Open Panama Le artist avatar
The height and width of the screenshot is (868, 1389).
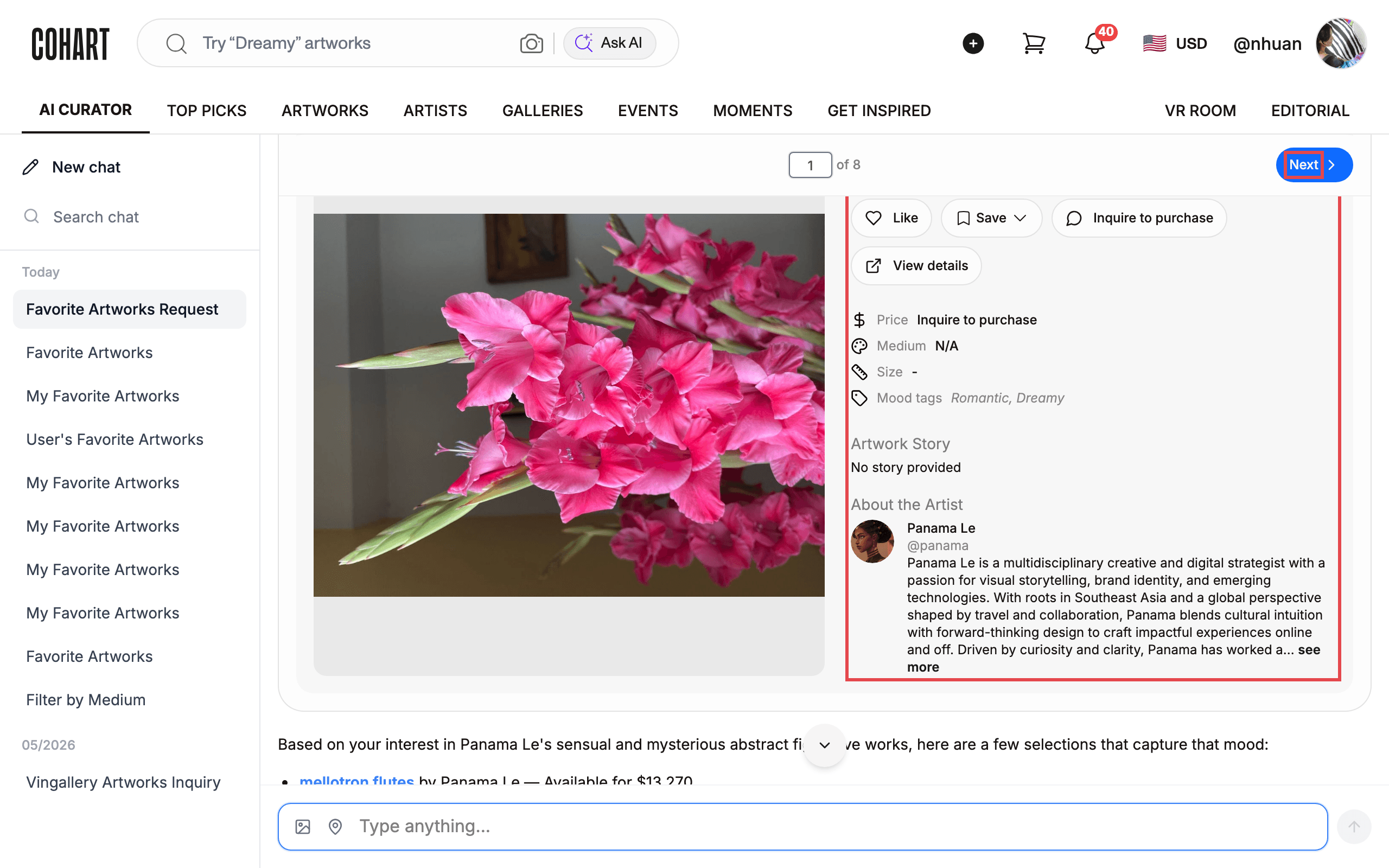pyautogui.click(x=872, y=541)
